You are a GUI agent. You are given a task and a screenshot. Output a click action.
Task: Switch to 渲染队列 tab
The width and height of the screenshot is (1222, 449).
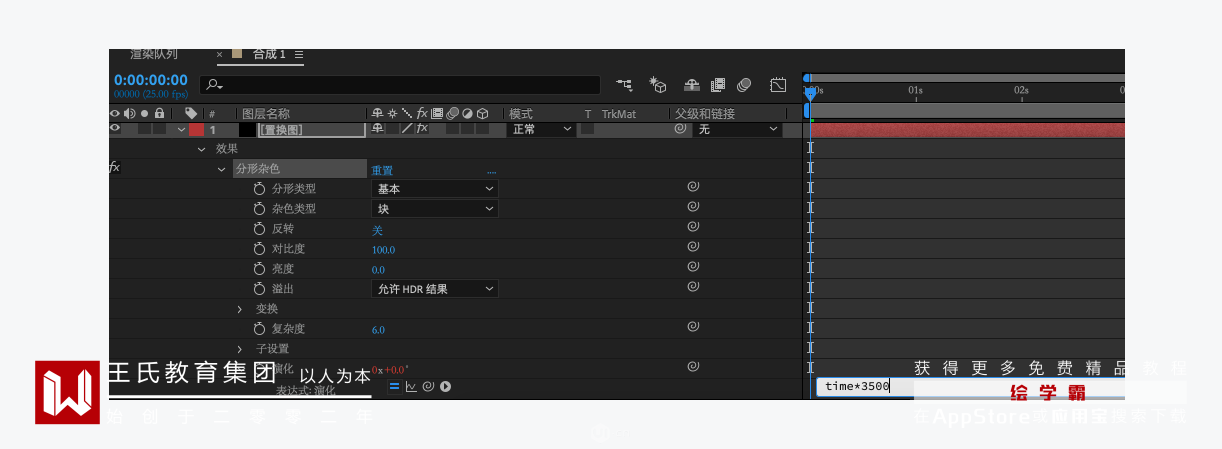154,55
